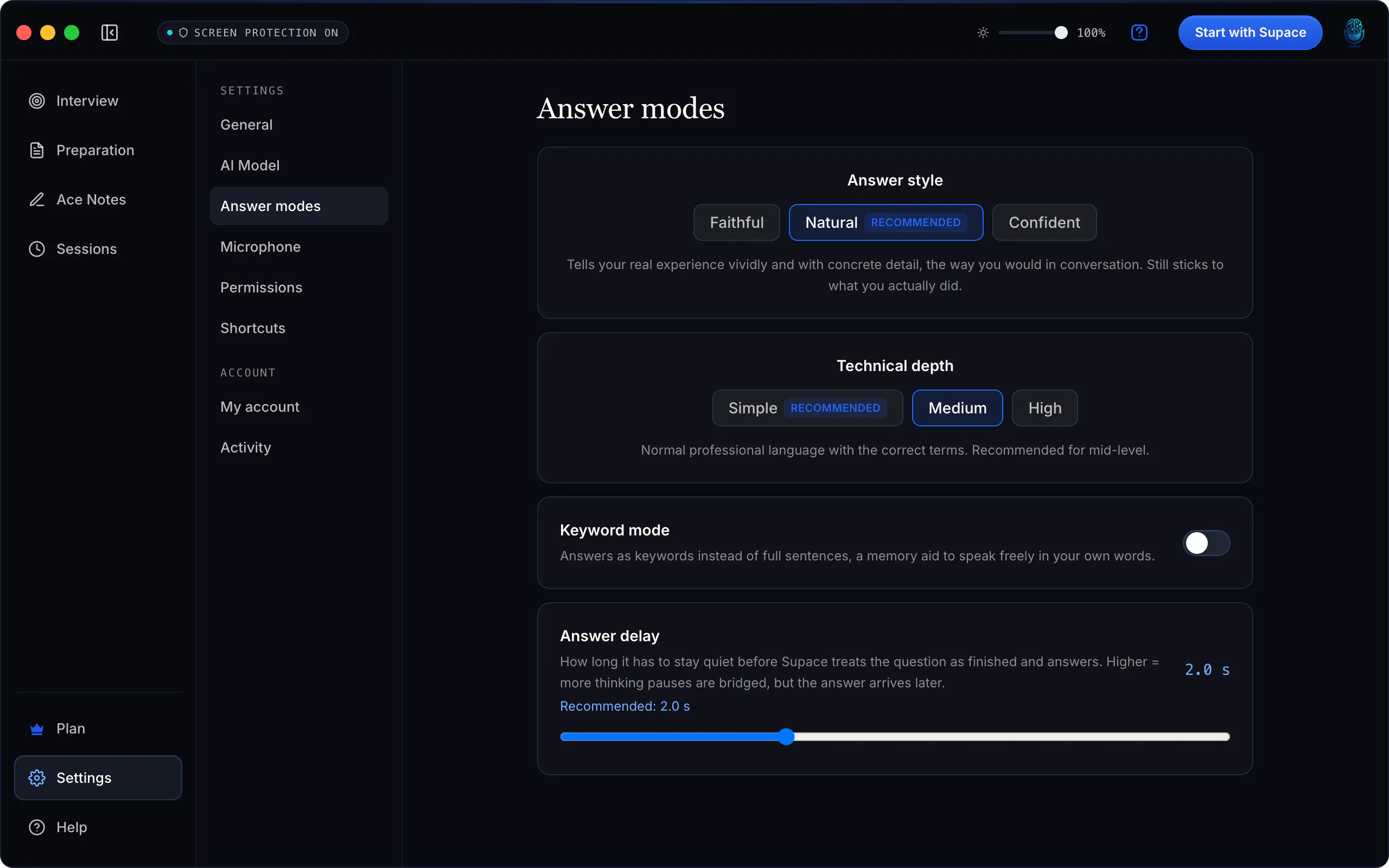
Task: Select the Natural answer style
Action: (885, 223)
